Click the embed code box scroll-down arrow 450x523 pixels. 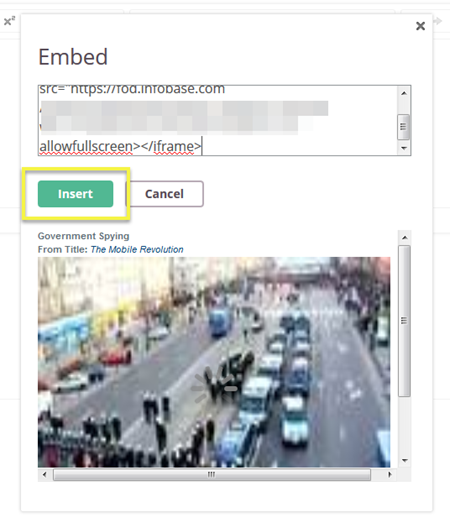tap(404, 148)
